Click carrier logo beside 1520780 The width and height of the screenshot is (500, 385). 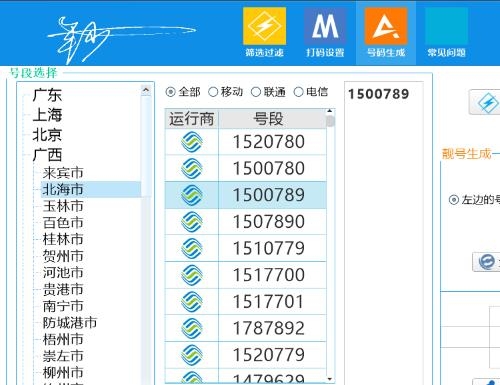[x=192, y=142]
